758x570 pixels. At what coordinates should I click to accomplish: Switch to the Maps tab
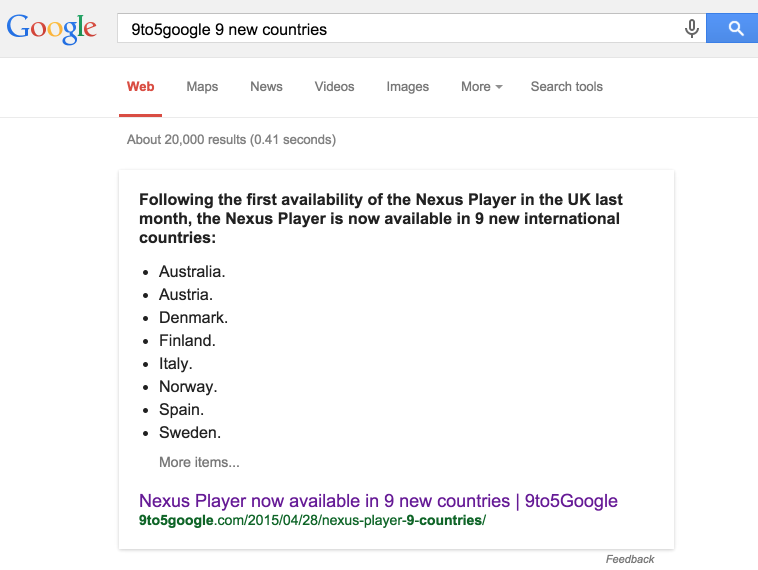click(x=202, y=87)
